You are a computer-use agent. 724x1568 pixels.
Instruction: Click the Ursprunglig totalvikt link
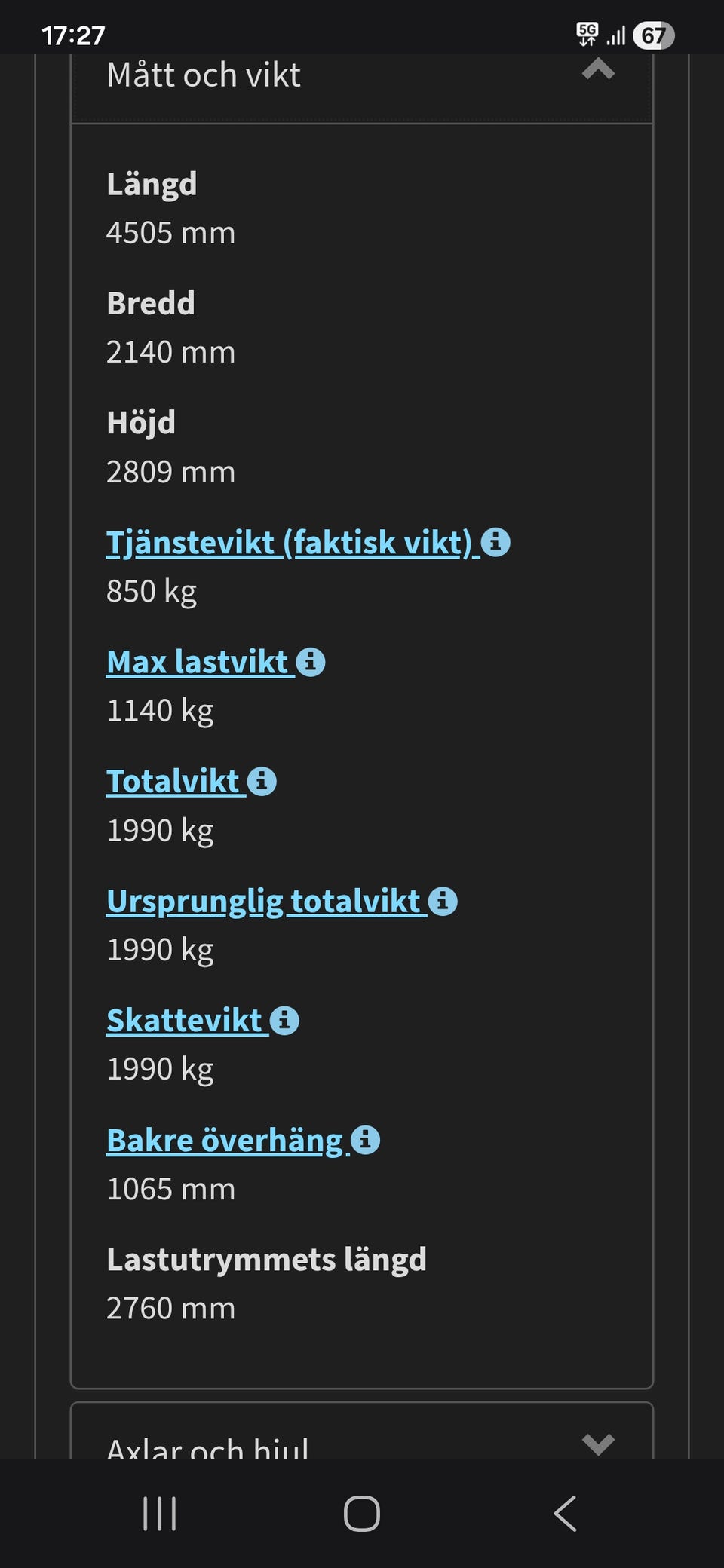(263, 902)
